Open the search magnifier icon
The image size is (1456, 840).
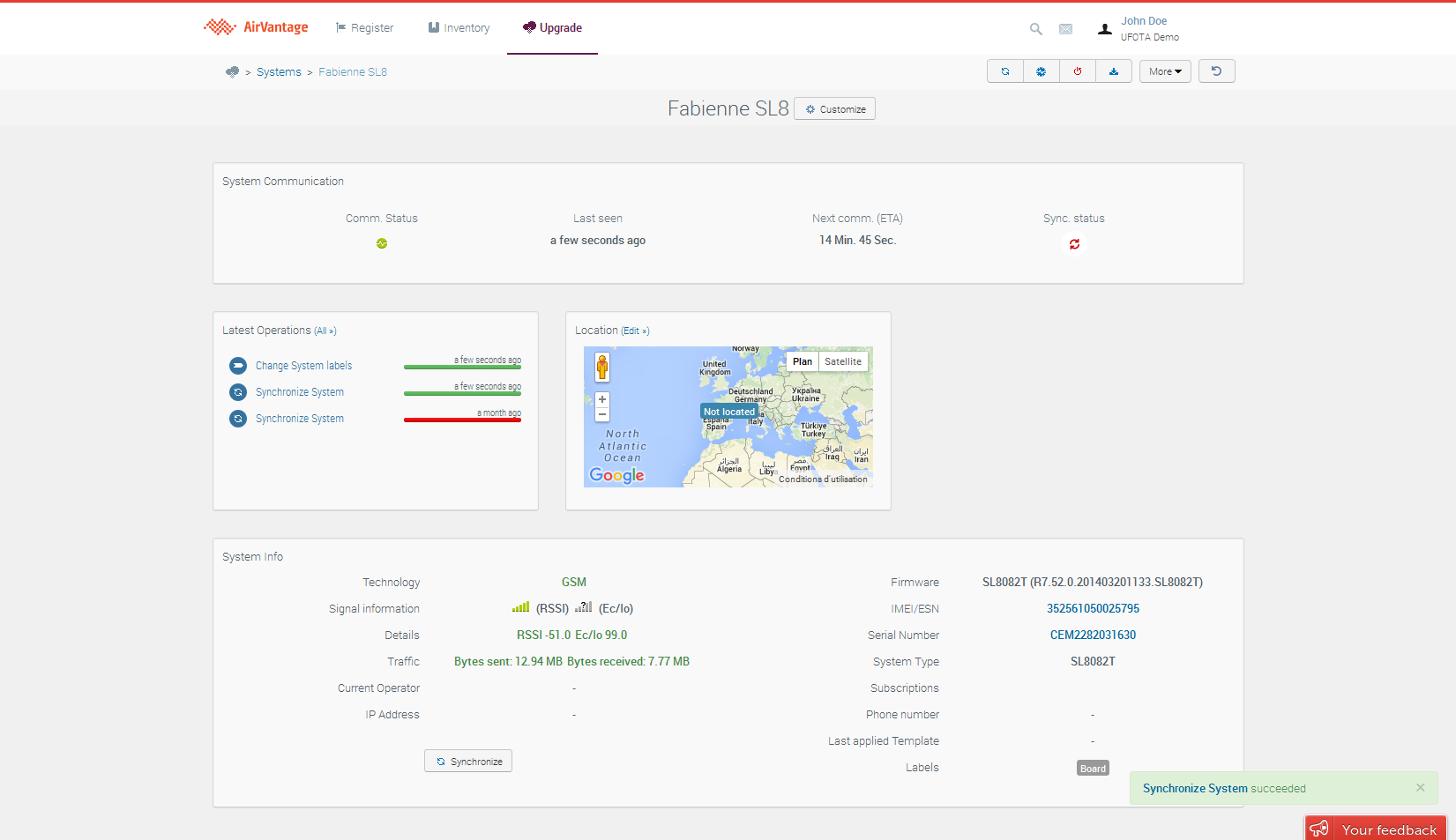pyautogui.click(x=1035, y=29)
